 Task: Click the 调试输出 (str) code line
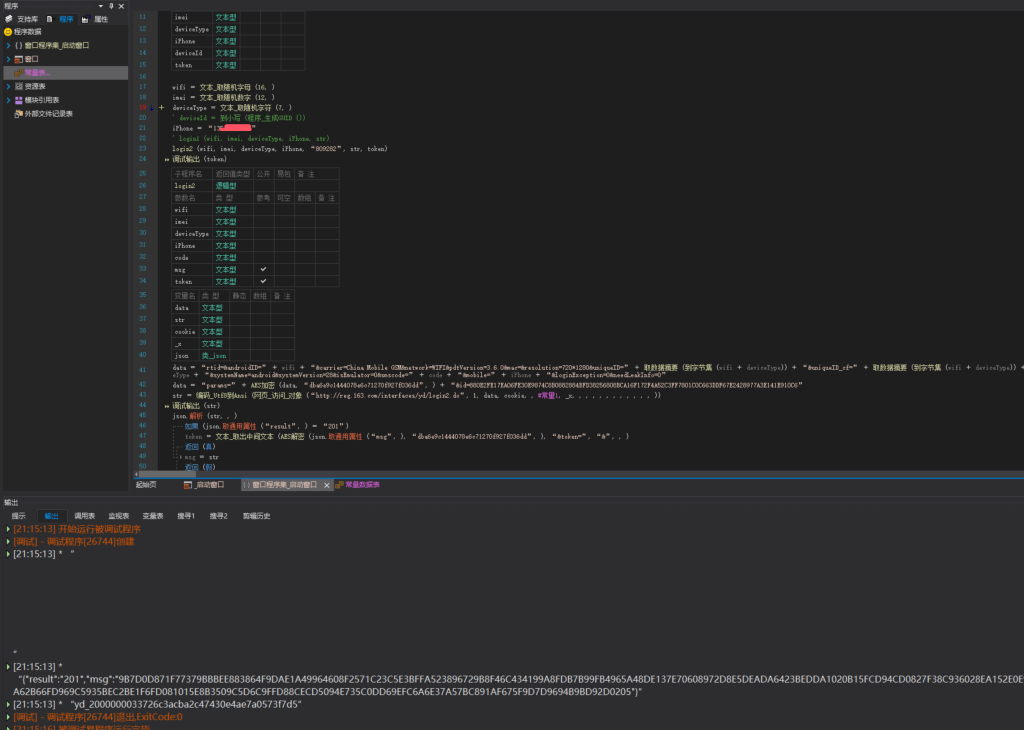(196, 406)
